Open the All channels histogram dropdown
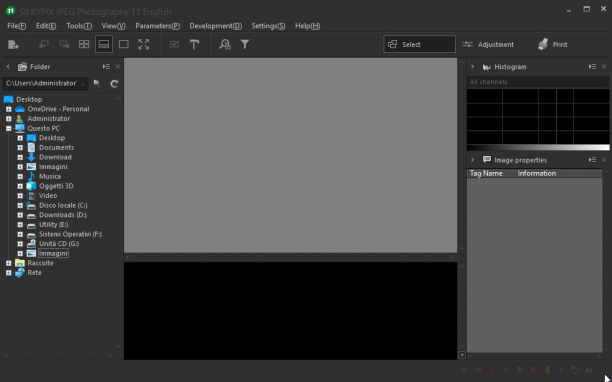 pos(538,82)
